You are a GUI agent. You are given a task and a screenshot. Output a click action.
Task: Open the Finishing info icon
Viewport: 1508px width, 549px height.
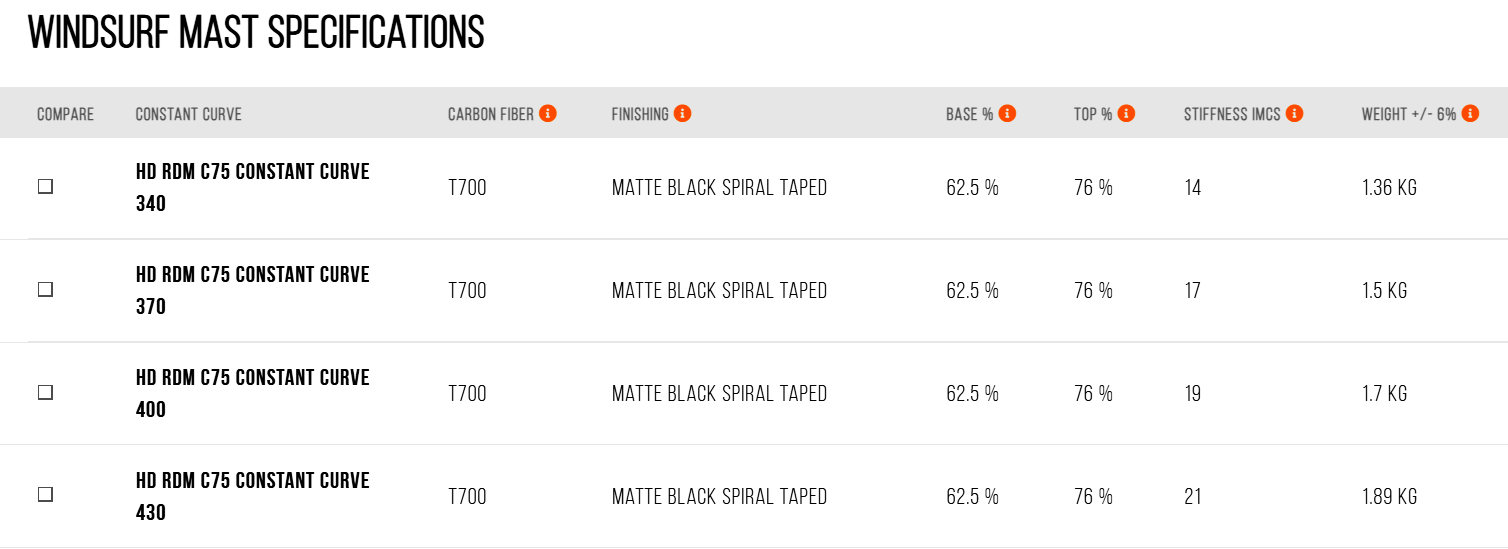tap(682, 113)
